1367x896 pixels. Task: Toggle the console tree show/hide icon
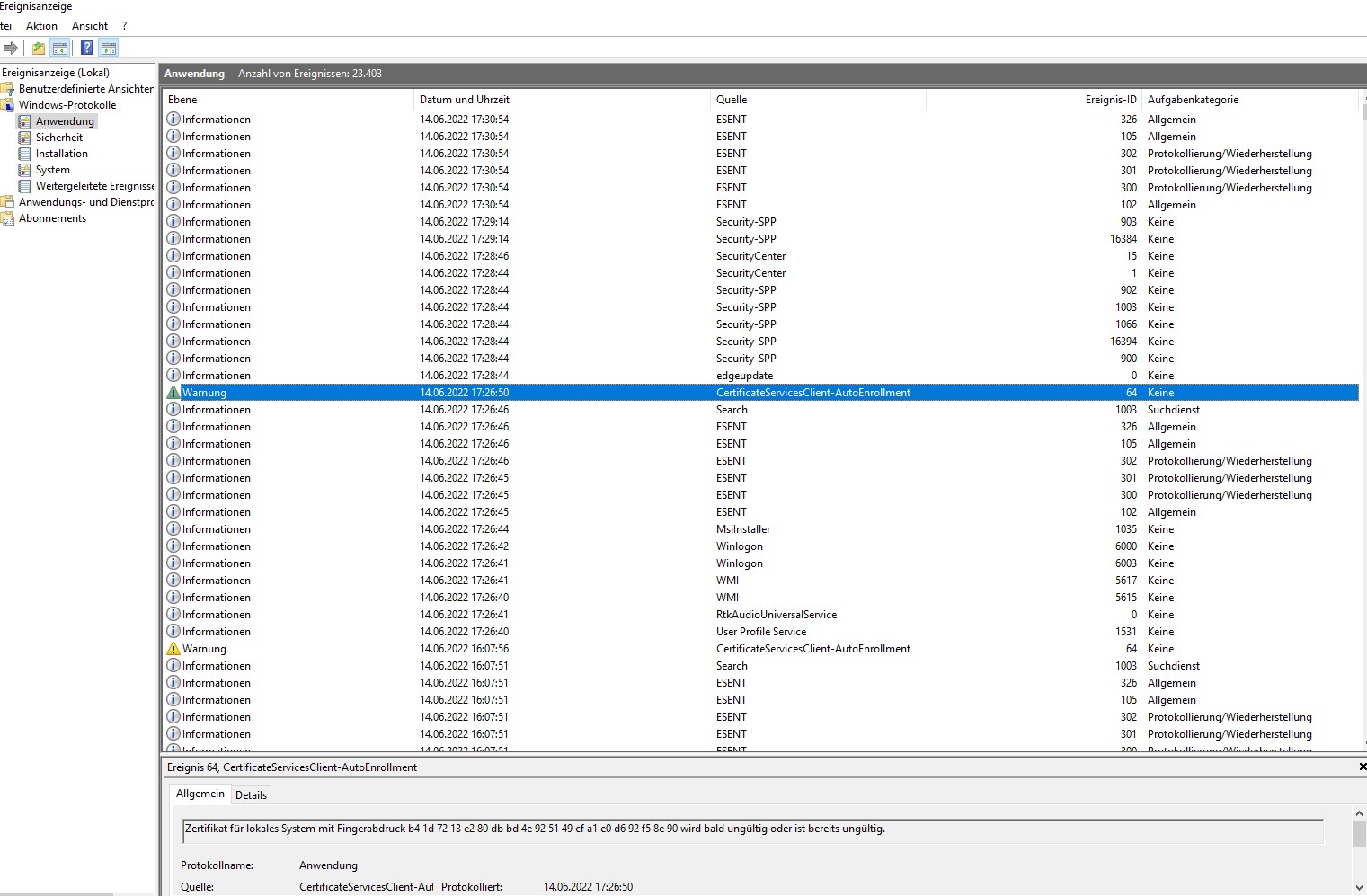tap(60, 48)
